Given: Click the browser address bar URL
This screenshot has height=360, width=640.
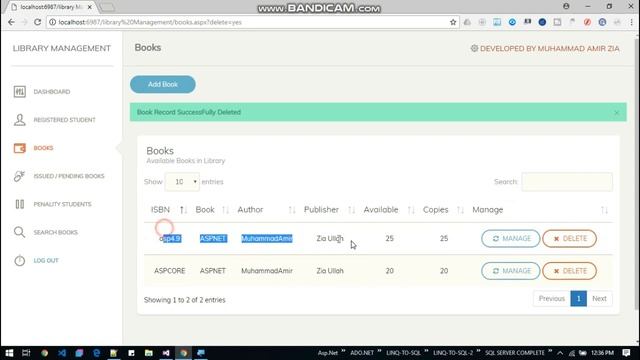Looking at the screenshot, I should click(x=150, y=22).
